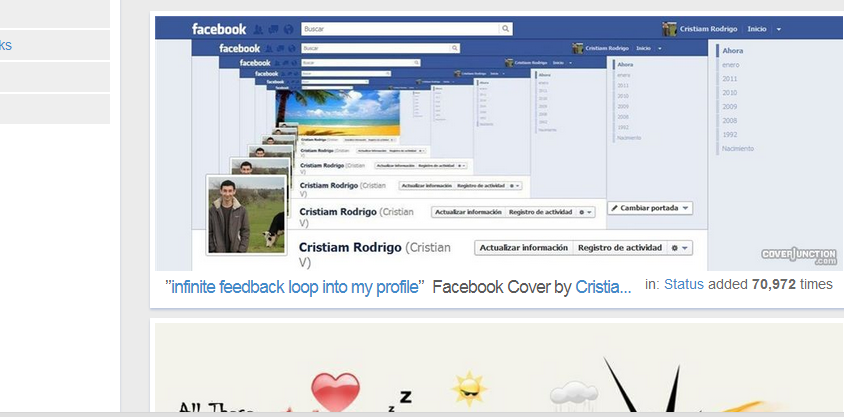
Task: Open the heart and sun weather cover below
Action: tap(498, 368)
